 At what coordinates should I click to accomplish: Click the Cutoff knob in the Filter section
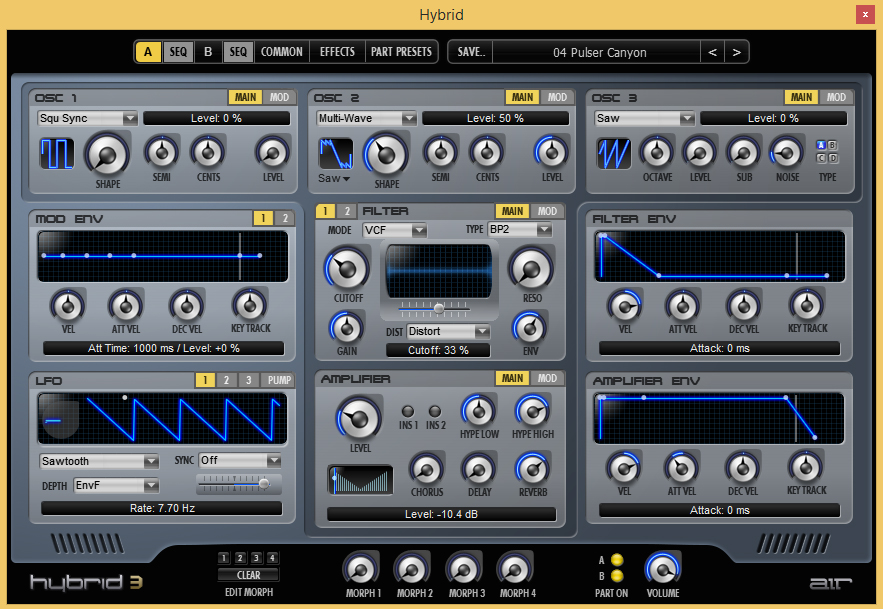tap(346, 269)
